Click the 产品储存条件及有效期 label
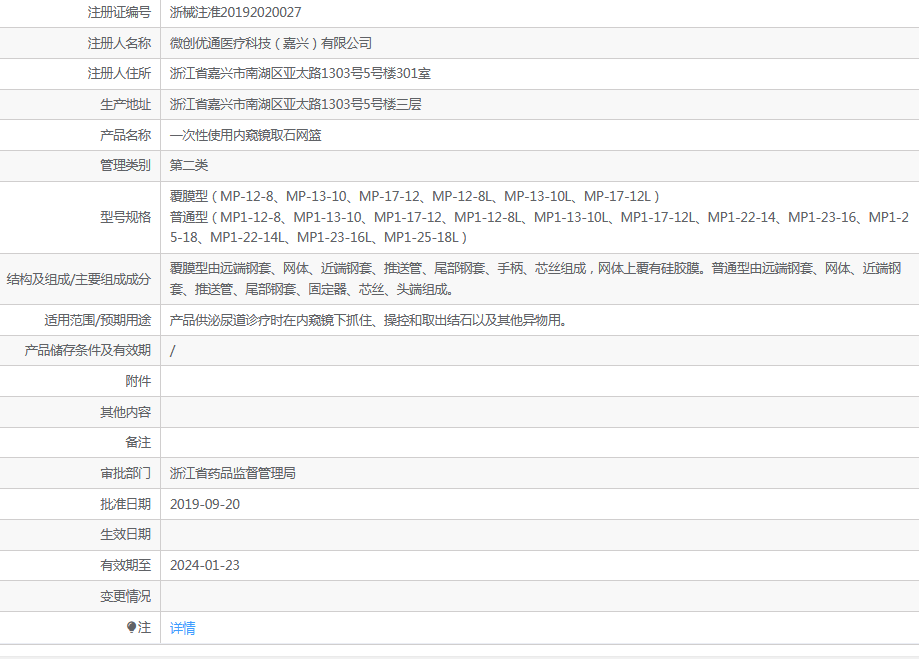Viewport: 919px width, 659px height. coord(87,351)
